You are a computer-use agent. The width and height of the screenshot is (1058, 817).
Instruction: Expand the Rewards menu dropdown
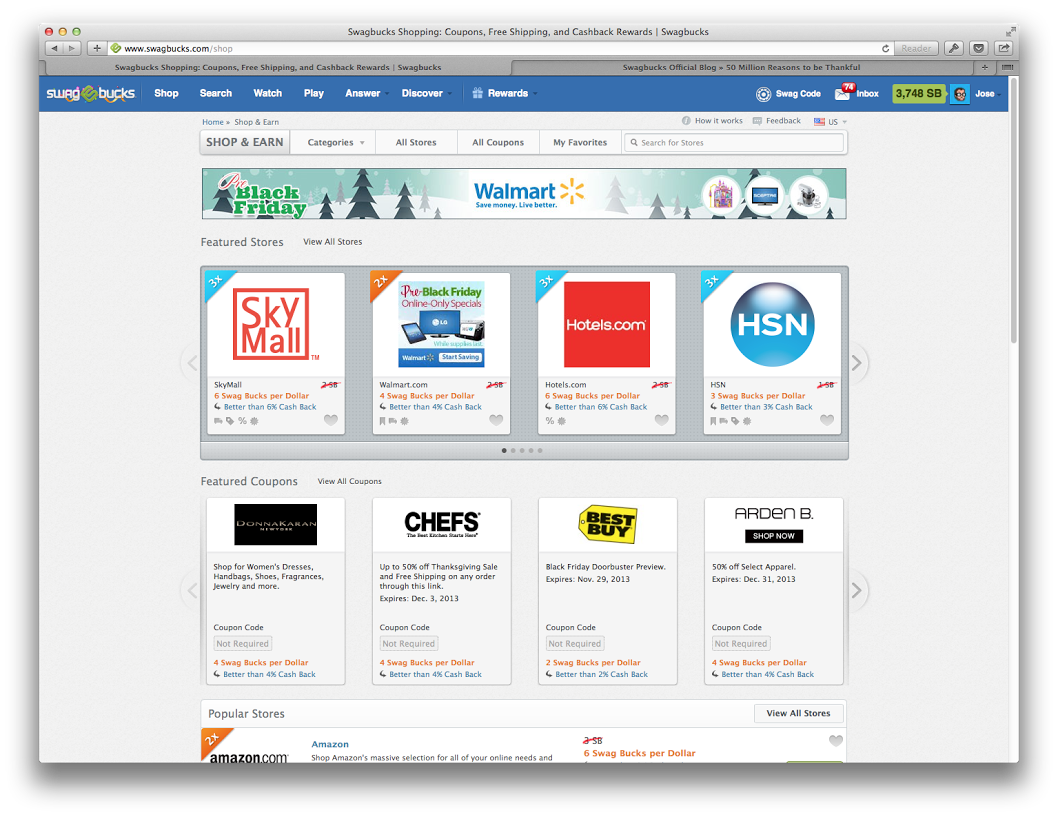pos(535,94)
